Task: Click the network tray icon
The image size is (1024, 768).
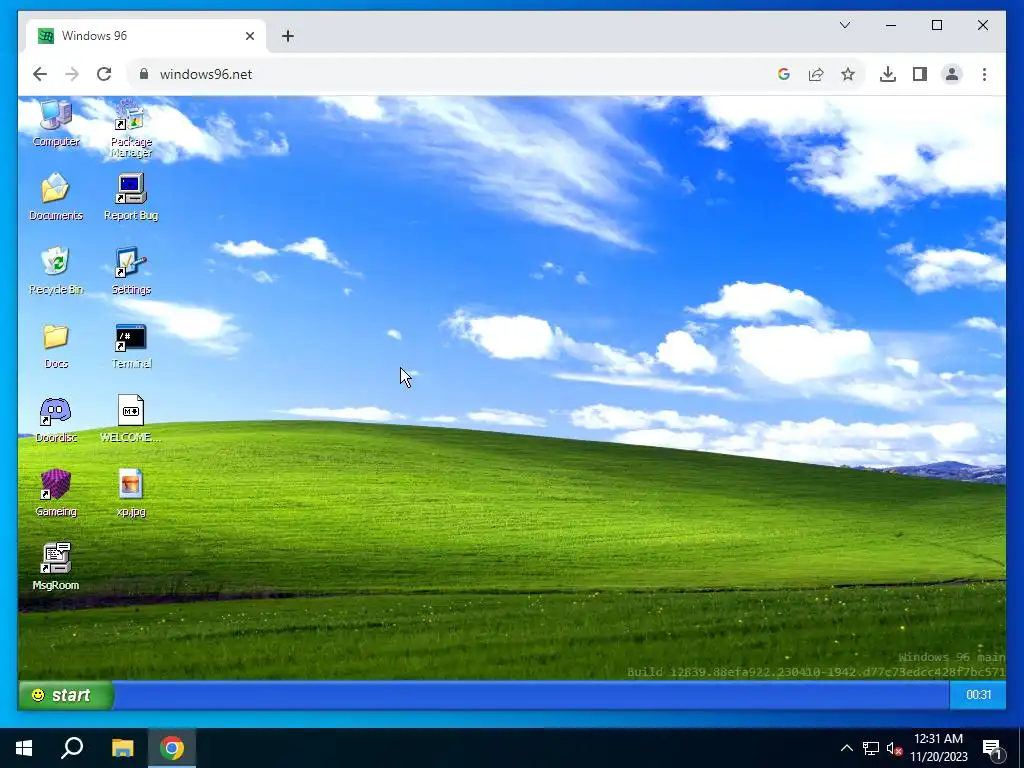Action: pos(871,748)
